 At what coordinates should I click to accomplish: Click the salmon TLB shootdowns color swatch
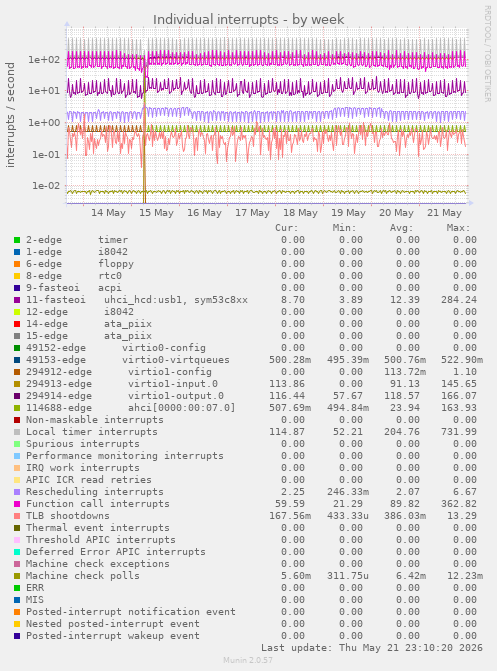tap(17, 516)
